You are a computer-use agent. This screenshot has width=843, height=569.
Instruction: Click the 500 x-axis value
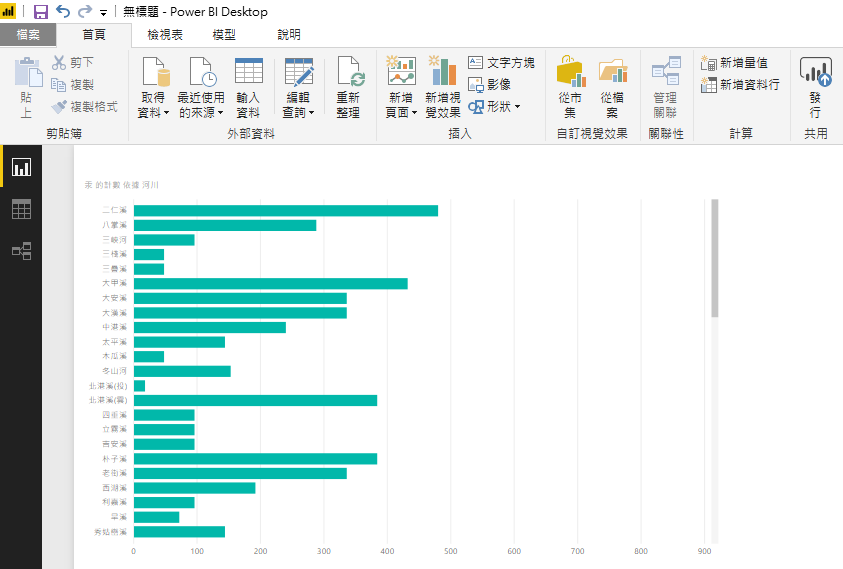coord(451,551)
